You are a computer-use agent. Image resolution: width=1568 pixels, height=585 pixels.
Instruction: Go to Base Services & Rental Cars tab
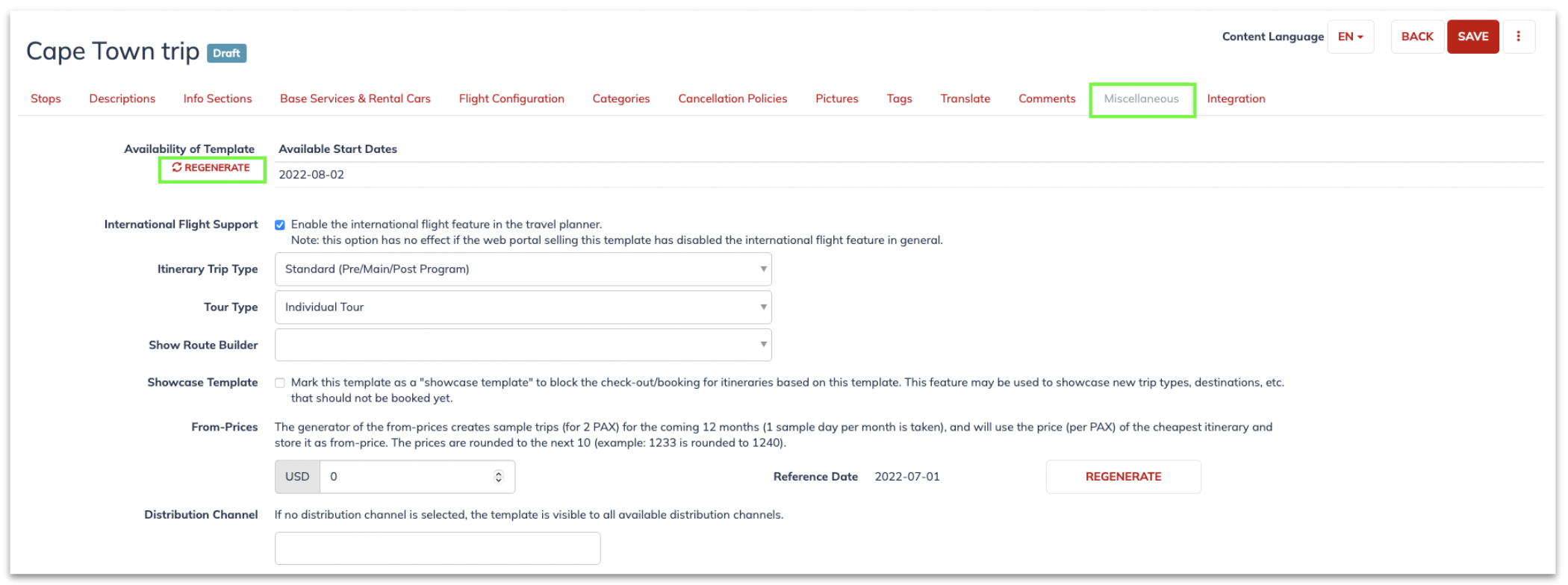tap(355, 98)
